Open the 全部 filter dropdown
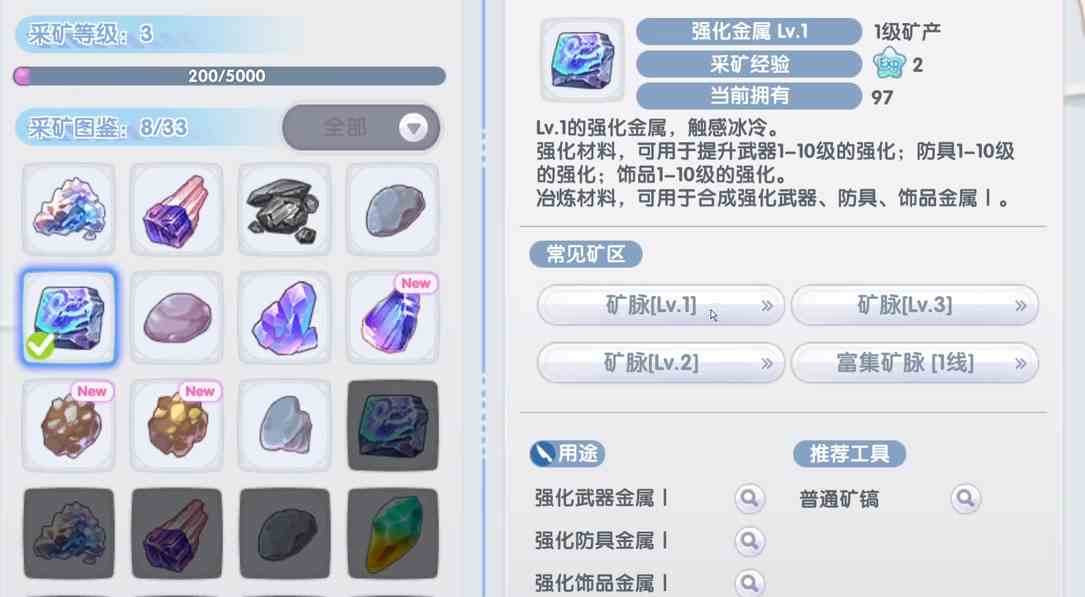1085x597 pixels. 361,127
